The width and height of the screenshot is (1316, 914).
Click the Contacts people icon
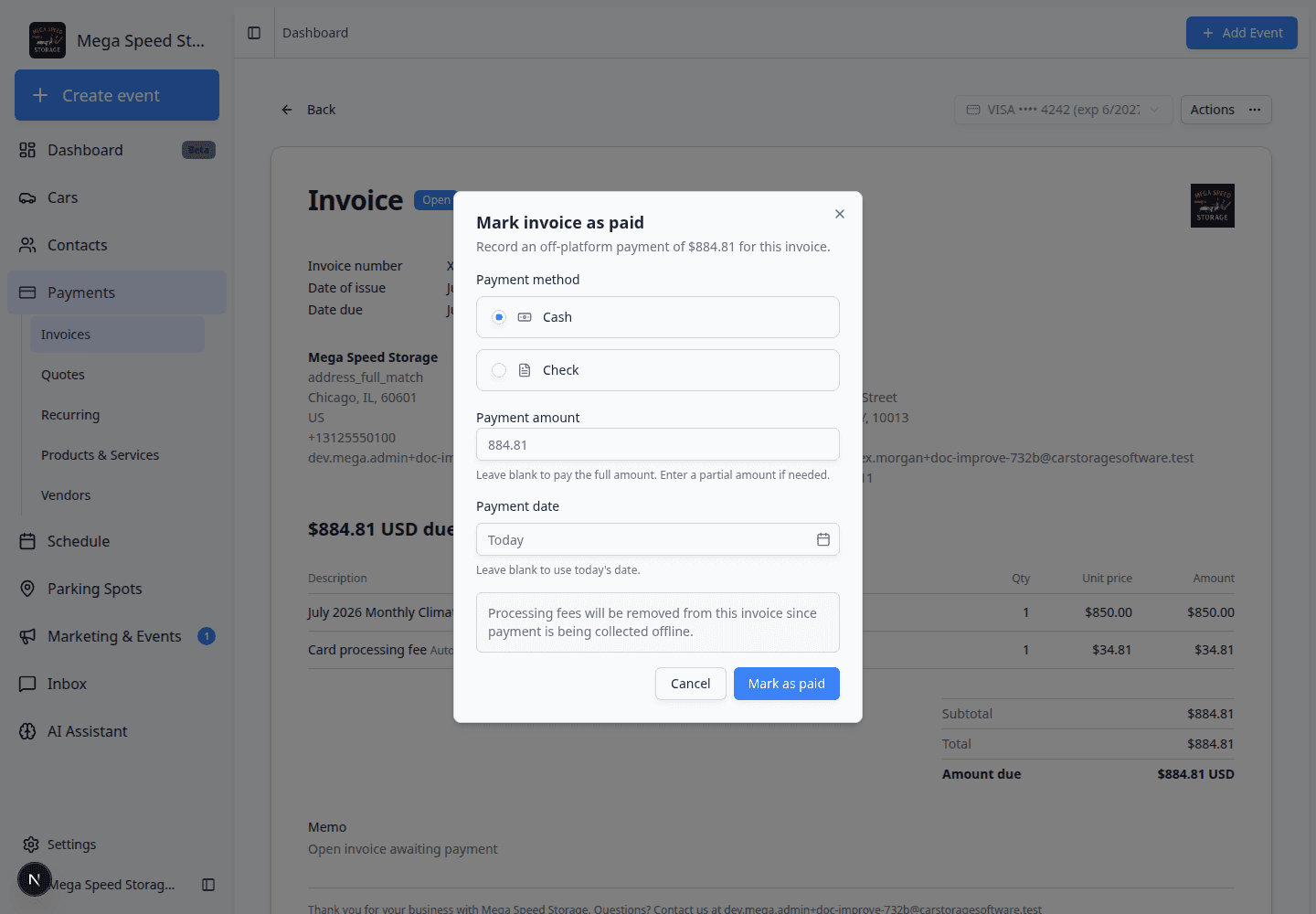point(27,245)
